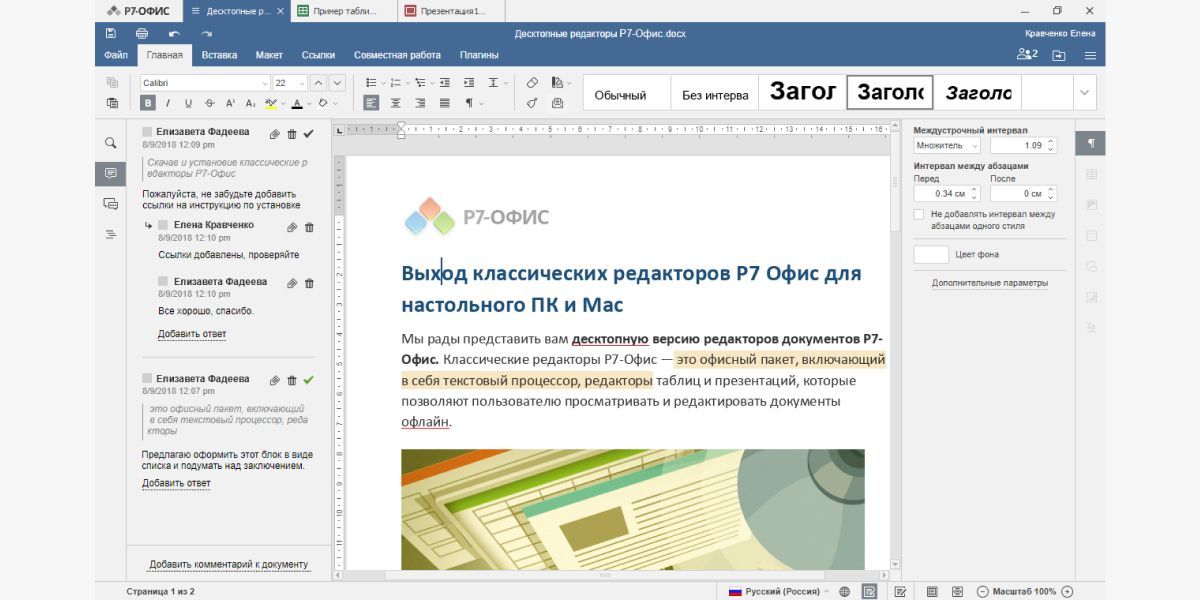
Task: Click the Copy style brush icon
Action: click(532, 102)
